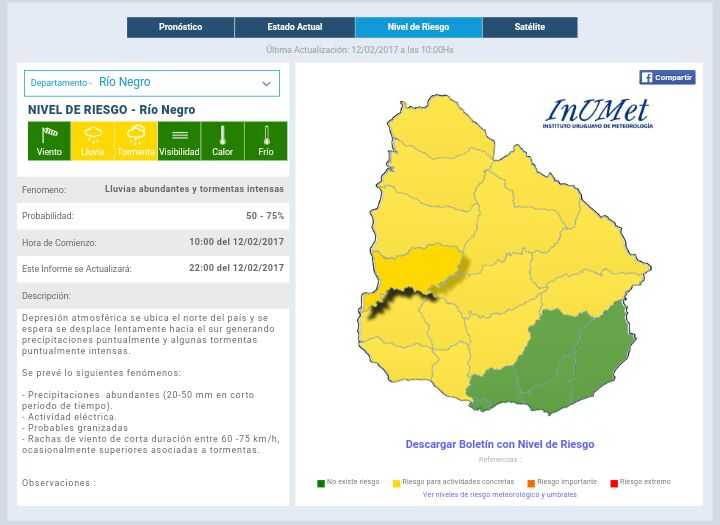Click Descargar Boletín con Nivel de Riesgo

click(x=499, y=444)
